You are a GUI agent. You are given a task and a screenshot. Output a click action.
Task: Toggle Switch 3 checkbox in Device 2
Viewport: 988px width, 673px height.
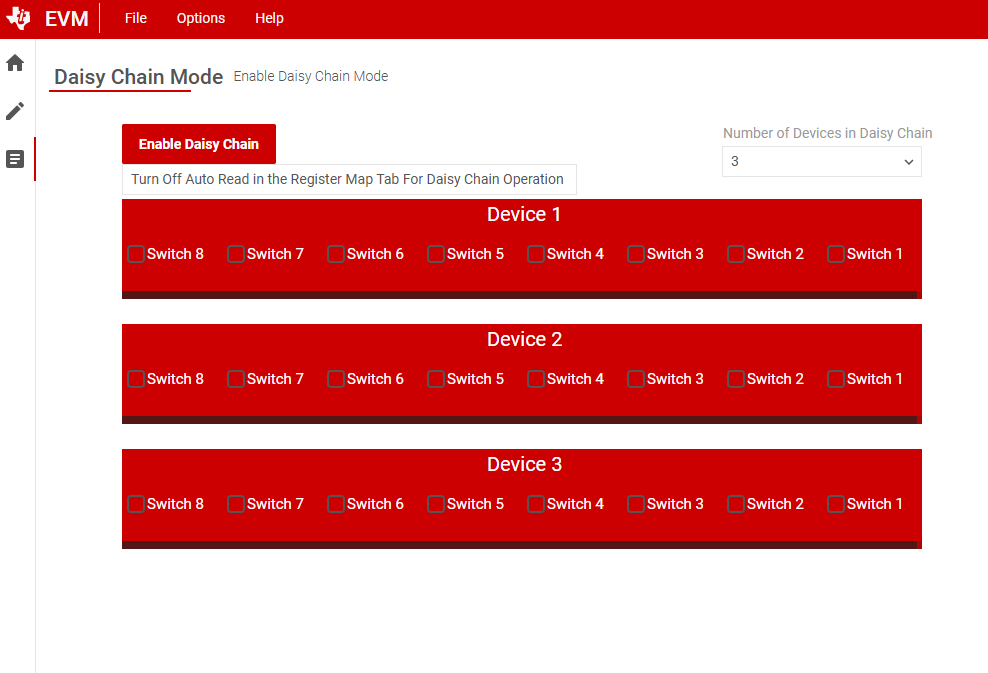636,379
